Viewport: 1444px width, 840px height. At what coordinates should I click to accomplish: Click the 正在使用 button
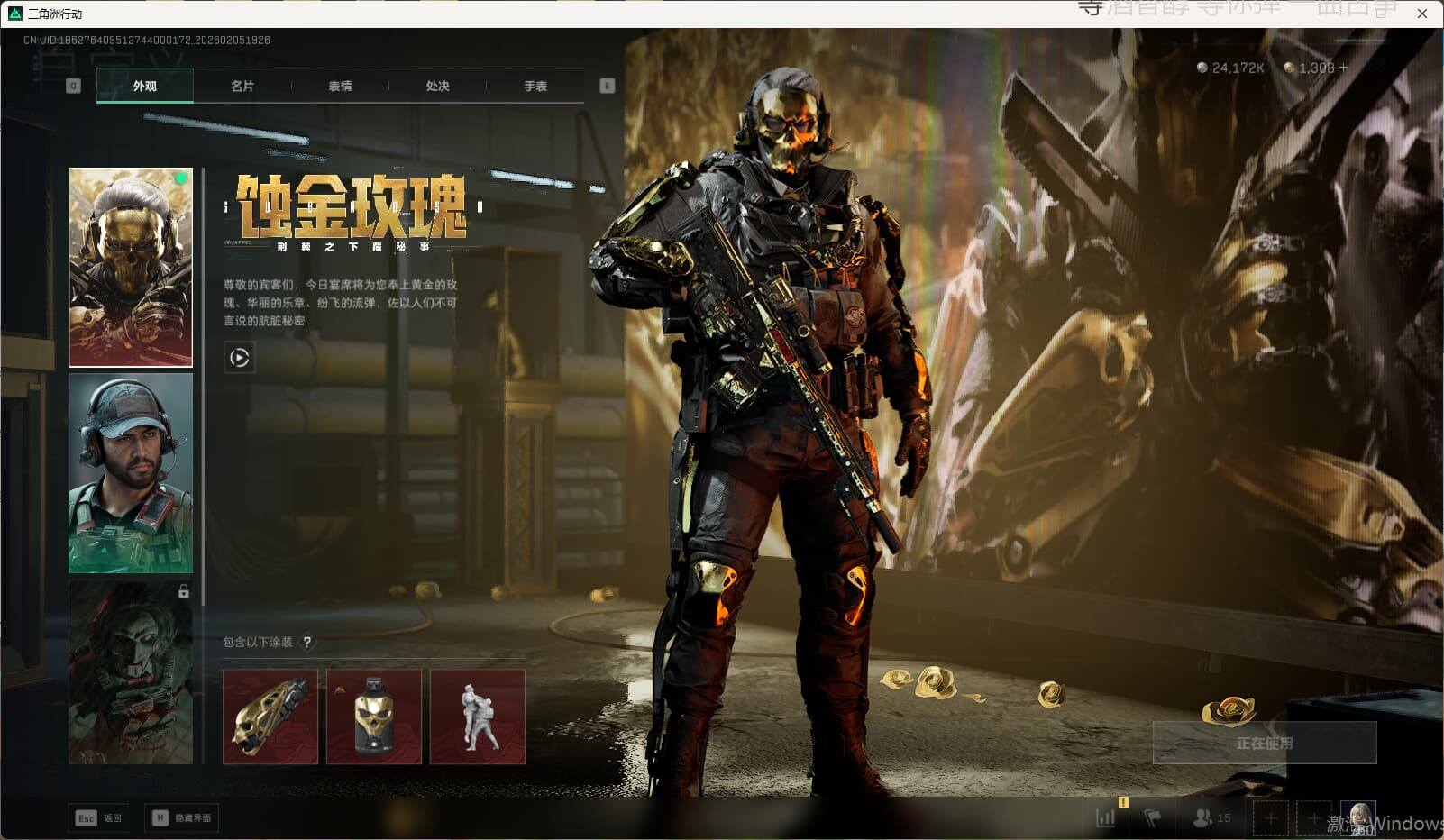point(1265,743)
